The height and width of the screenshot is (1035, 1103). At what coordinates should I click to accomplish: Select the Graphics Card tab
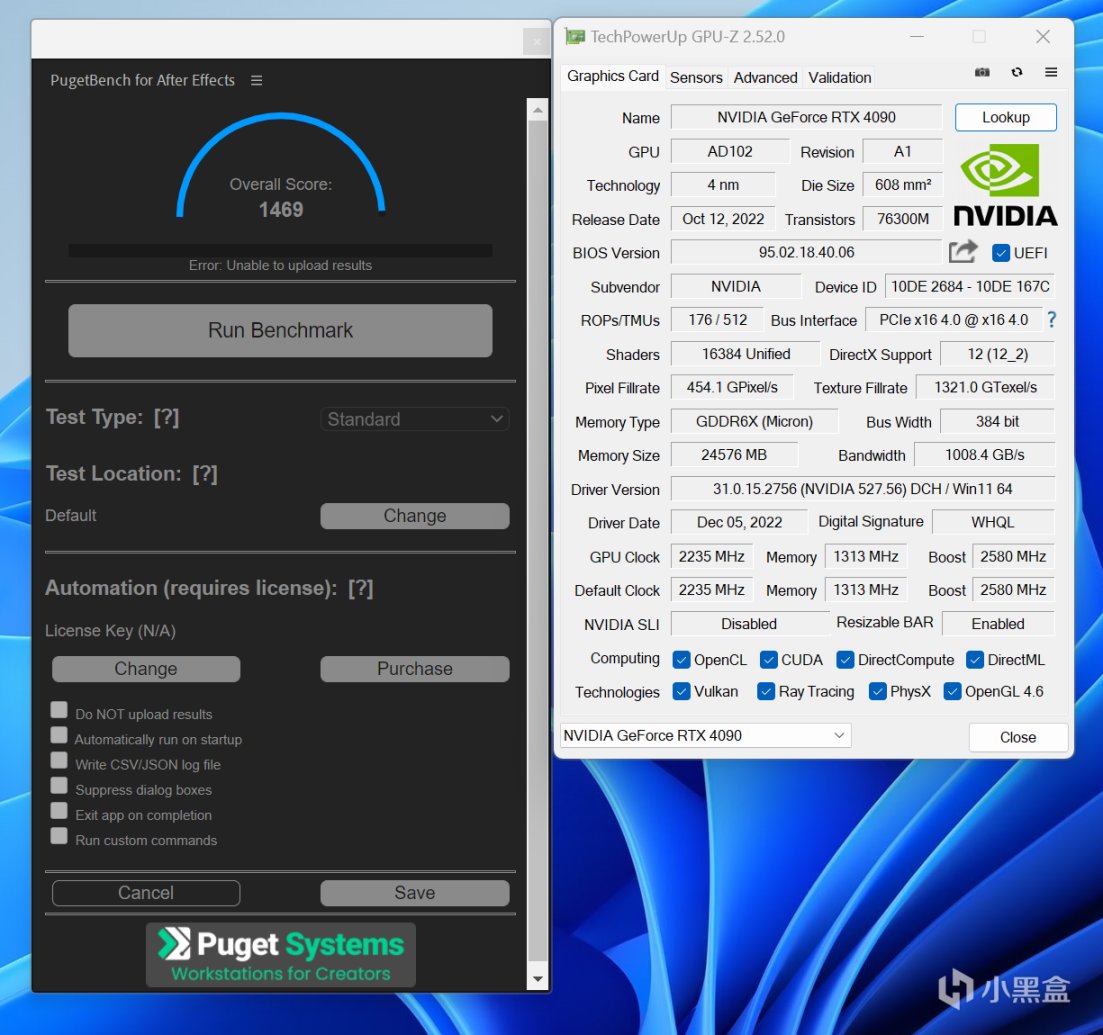point(613,76)
